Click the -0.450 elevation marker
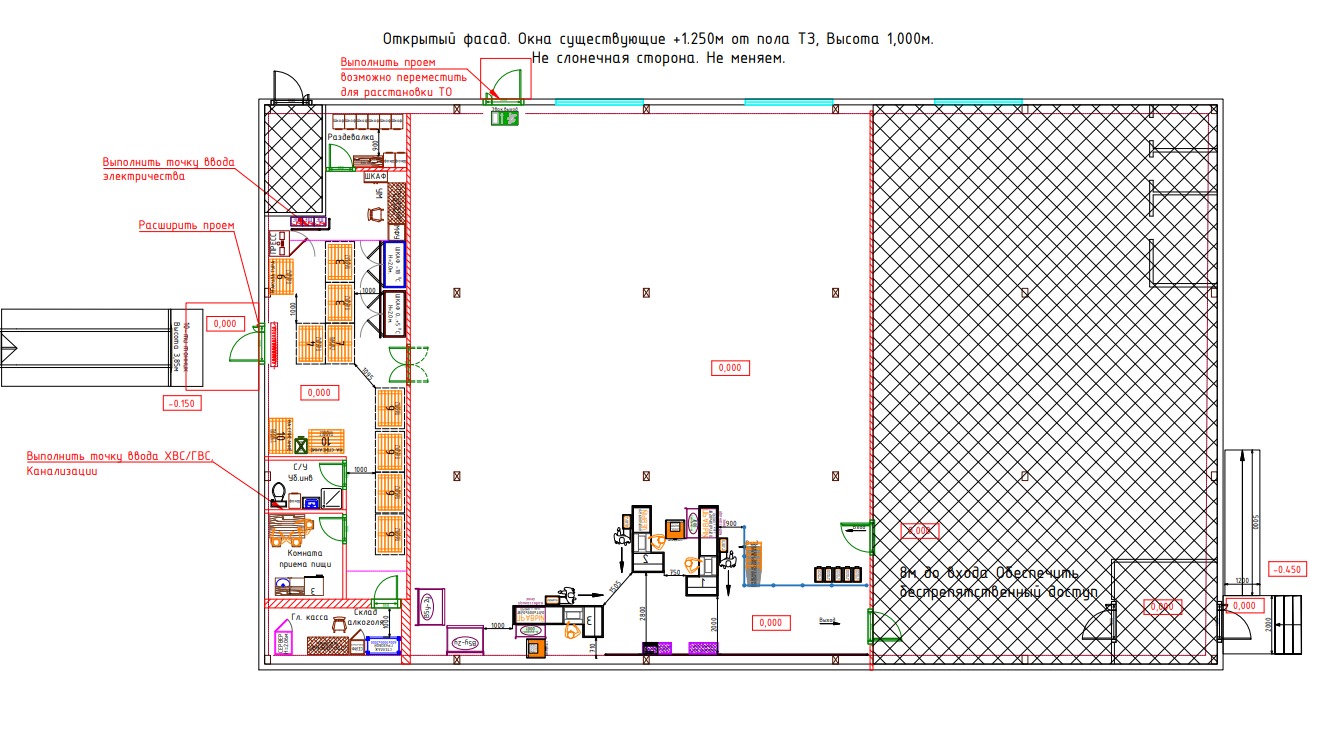Viewport: 1330px width, 746px height. tap(1289, 570)
